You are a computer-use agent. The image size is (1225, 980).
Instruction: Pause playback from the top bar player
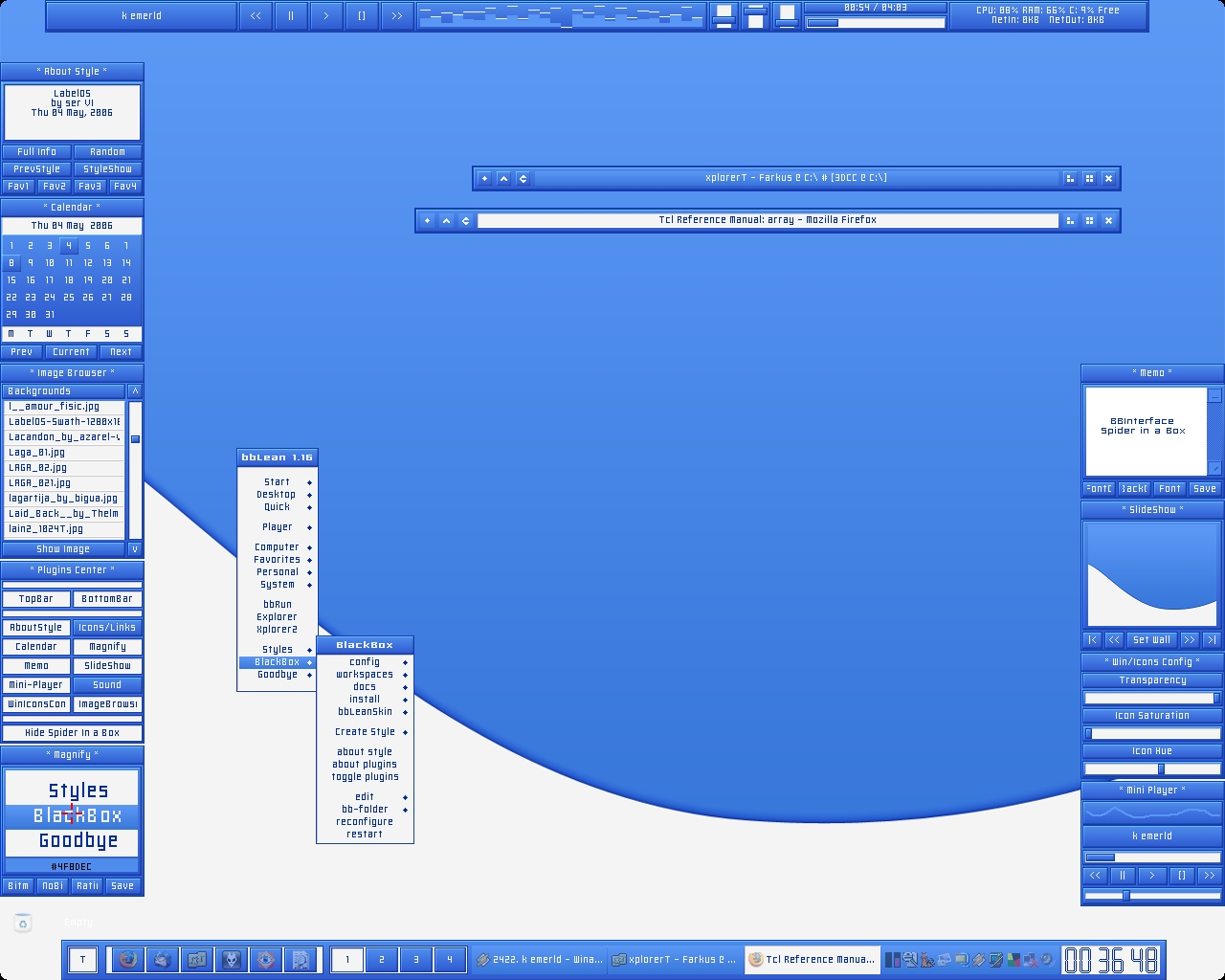click(x=291, y=16)
